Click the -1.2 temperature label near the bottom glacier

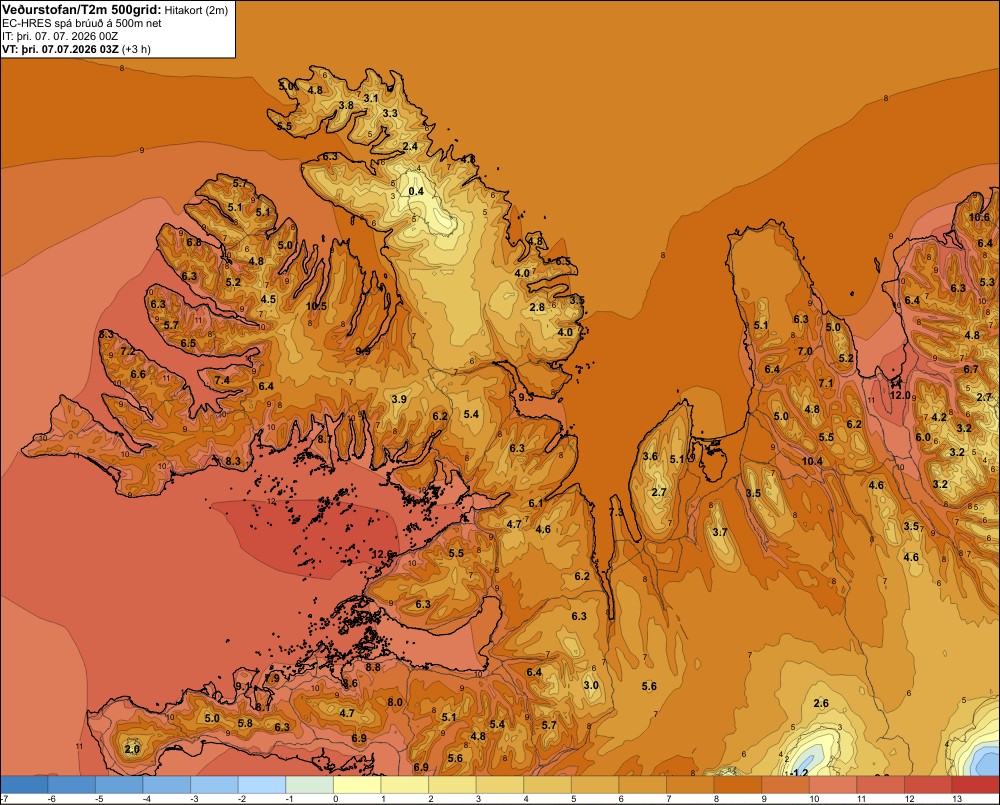point(798,772)
